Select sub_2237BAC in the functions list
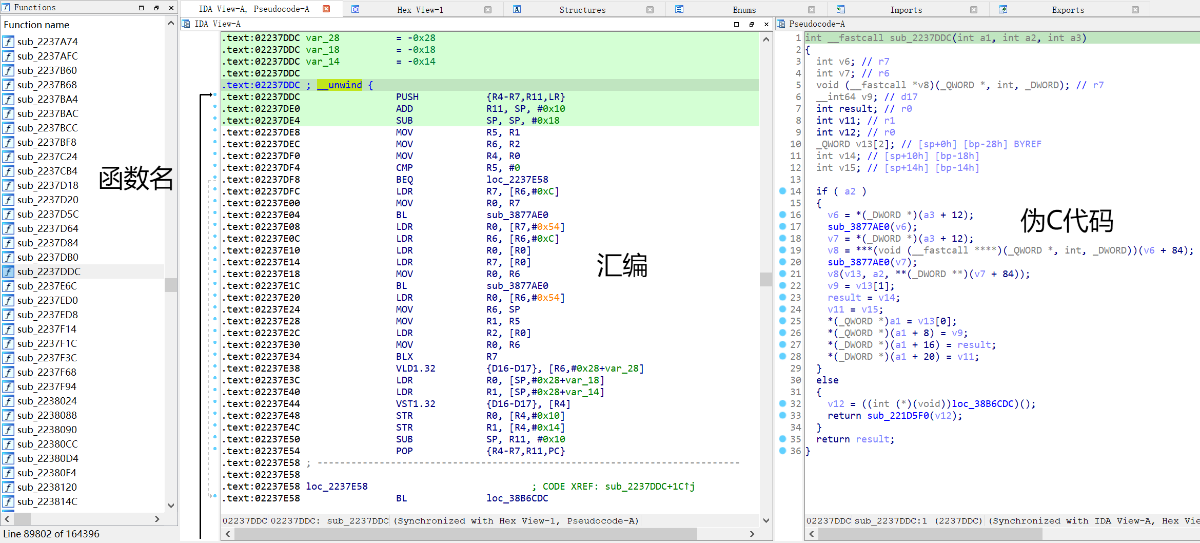The width and height of the screenshot is (1200, 543). pyautogui.click(x=47, y=114)
